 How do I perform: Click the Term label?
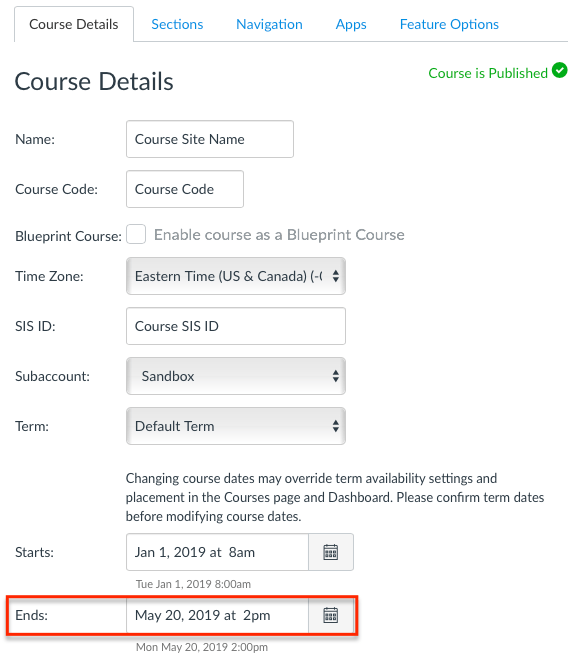(32, 426)
